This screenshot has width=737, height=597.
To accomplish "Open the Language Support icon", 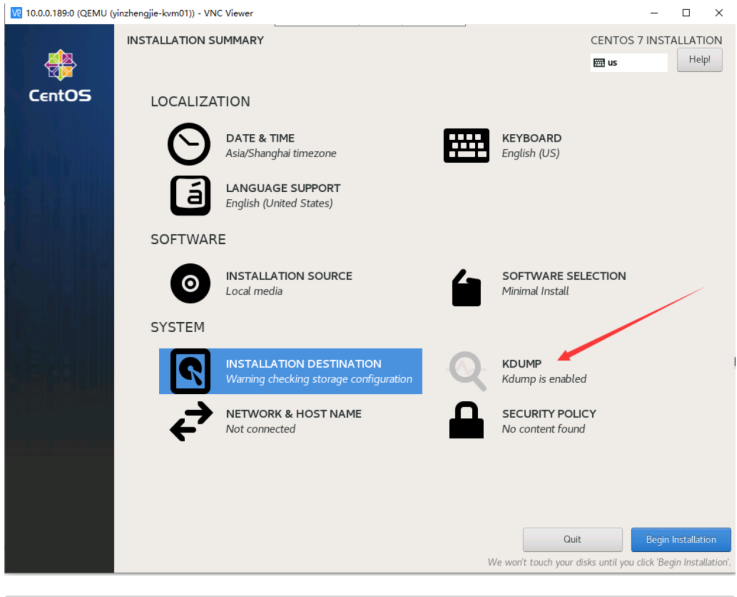I will coord(190,196).
